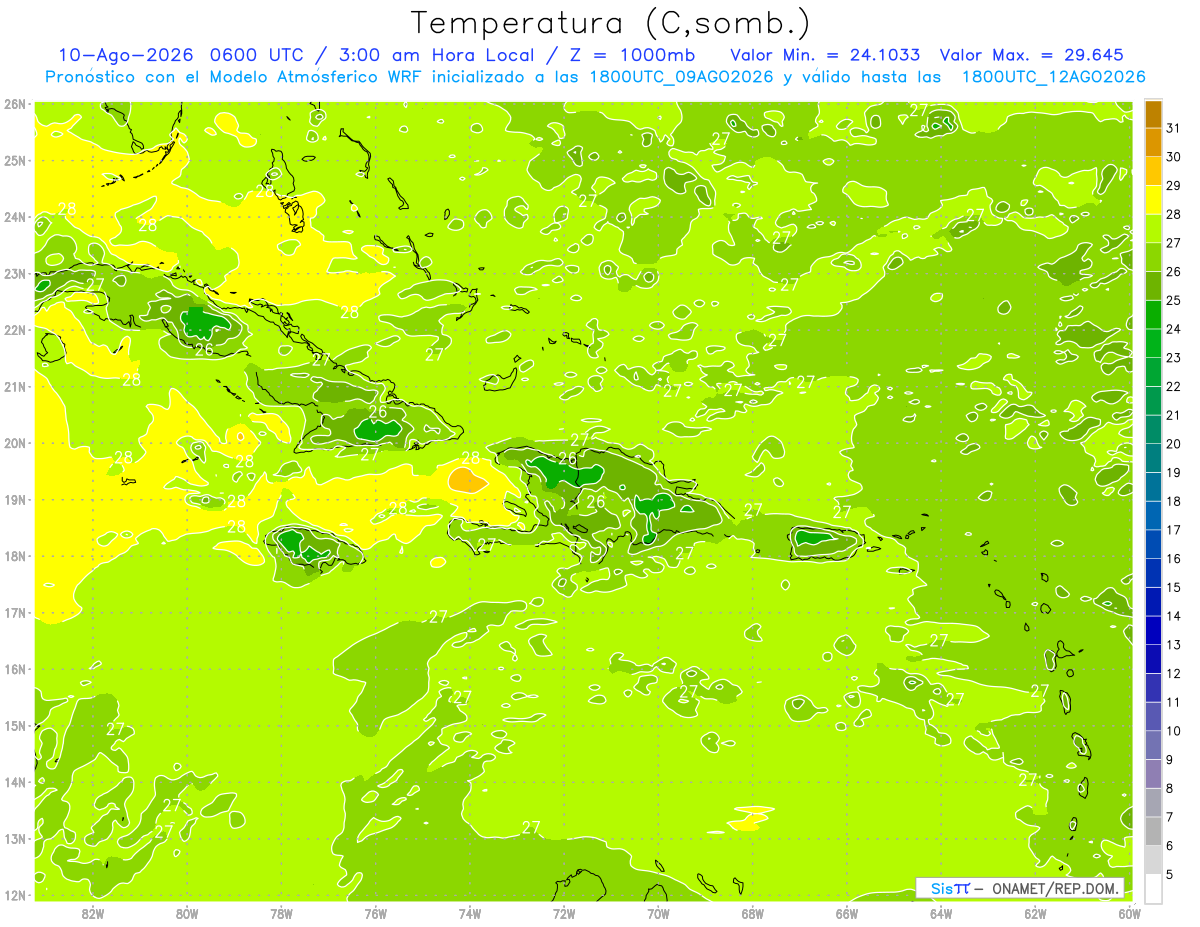This screenshot has width=1200, height=927.
Task: Click the '68W' longitude label
Action: pyautogui.click(x=753, y=913)
